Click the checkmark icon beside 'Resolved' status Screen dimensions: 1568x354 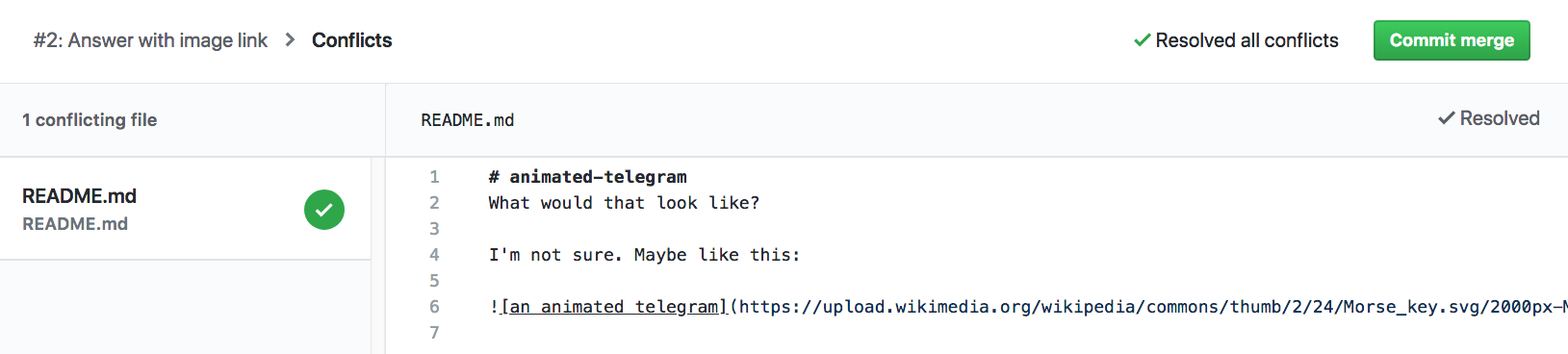[1446, 118]
